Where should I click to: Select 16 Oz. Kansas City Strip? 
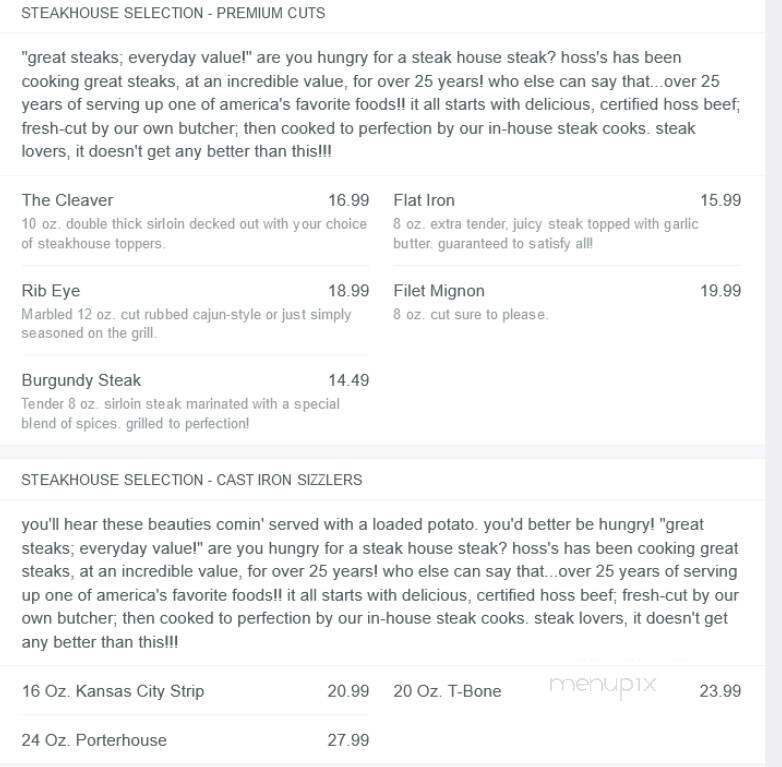(113, 691)
